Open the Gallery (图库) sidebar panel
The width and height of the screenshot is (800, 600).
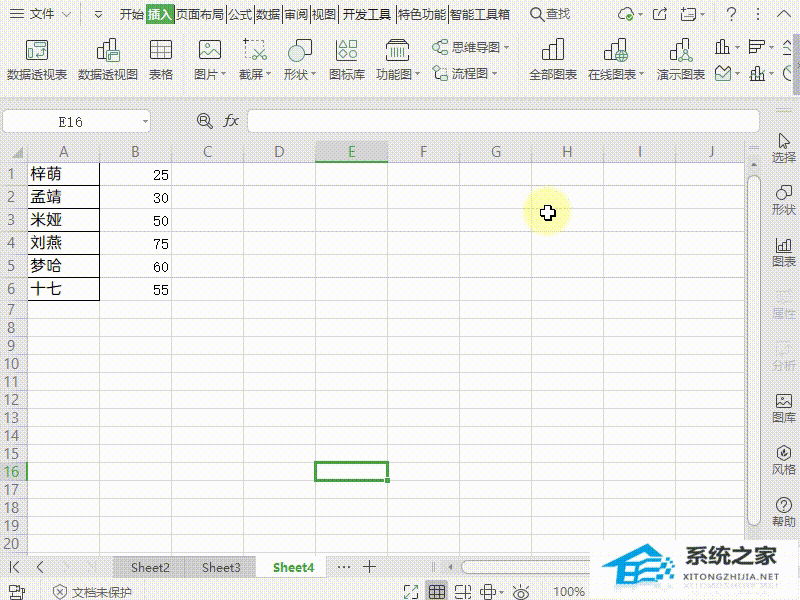784,407
